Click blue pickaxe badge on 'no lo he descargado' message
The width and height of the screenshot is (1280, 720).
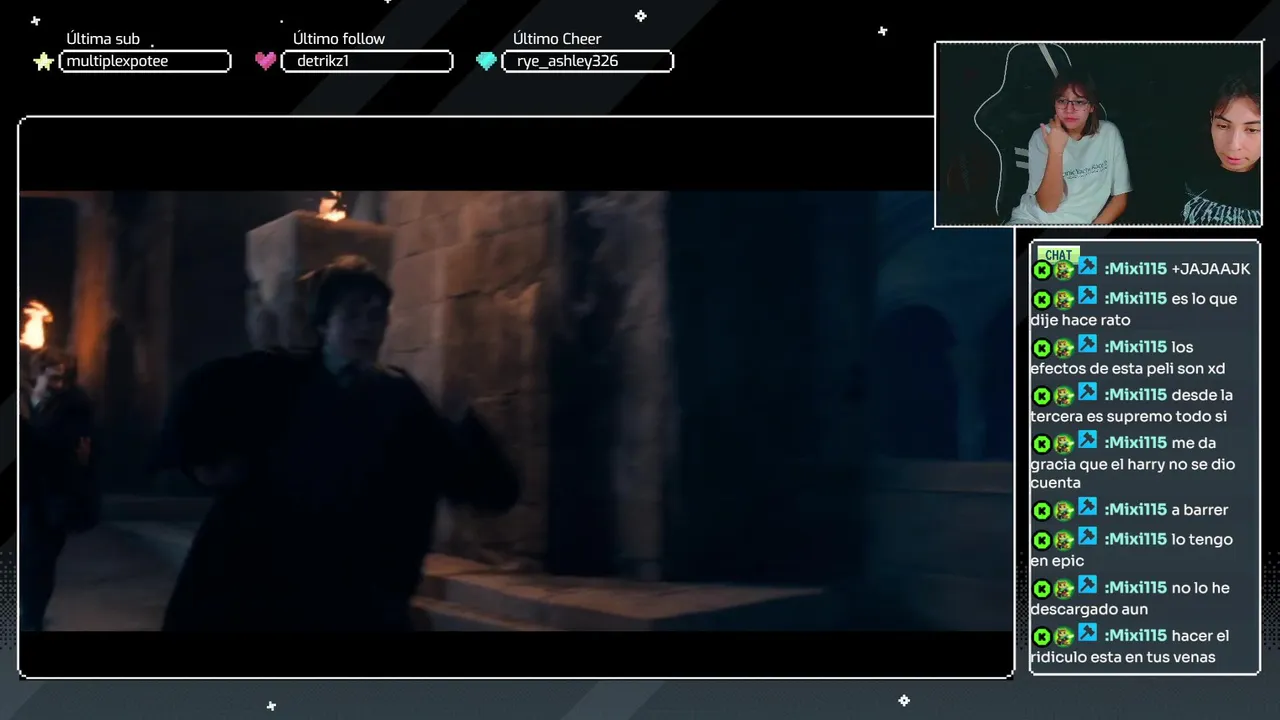point(1087,586)
